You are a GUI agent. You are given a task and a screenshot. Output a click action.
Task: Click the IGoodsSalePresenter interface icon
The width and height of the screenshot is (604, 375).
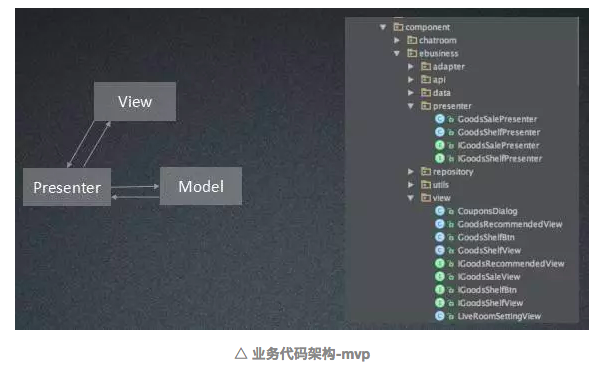(440, 145)
